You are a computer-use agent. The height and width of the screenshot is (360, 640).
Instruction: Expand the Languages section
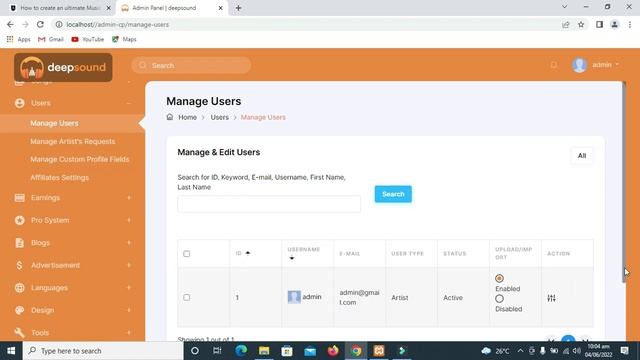click(129, 288)
